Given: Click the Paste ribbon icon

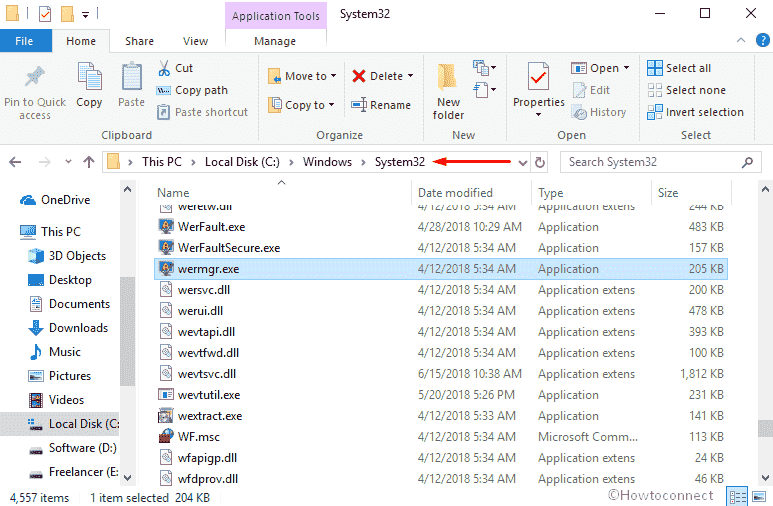Looking at the screenshot, I should click(x=132, y=77).
